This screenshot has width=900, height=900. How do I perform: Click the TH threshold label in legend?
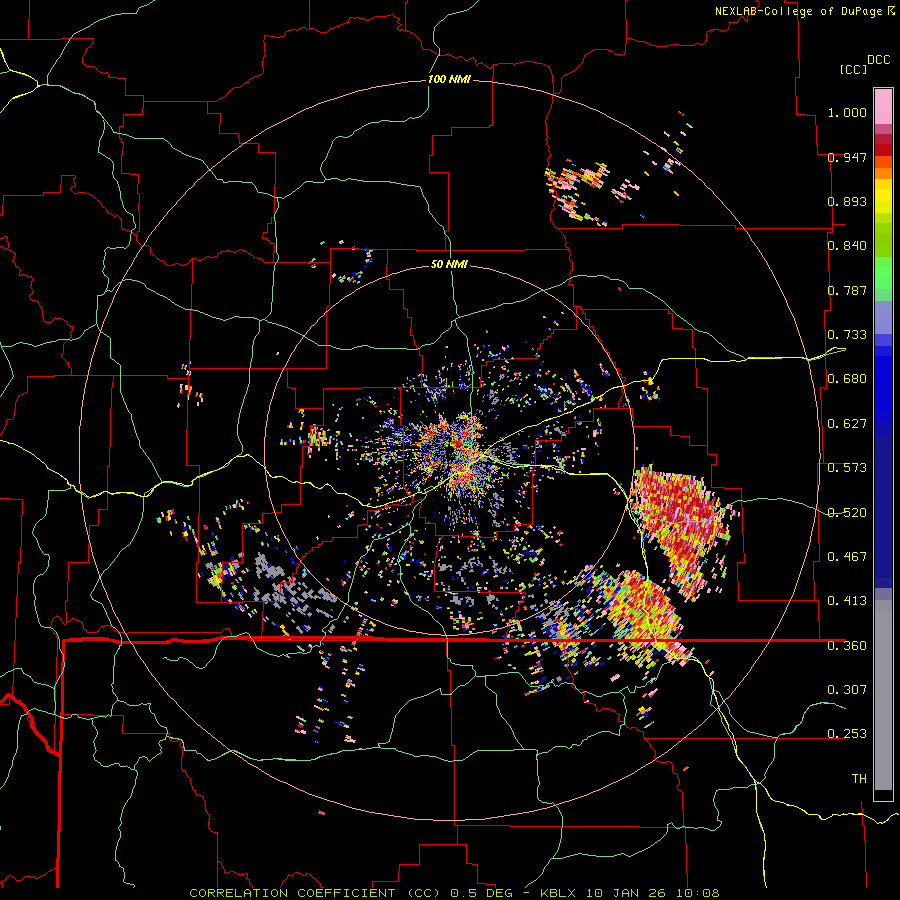coord(859,779)
